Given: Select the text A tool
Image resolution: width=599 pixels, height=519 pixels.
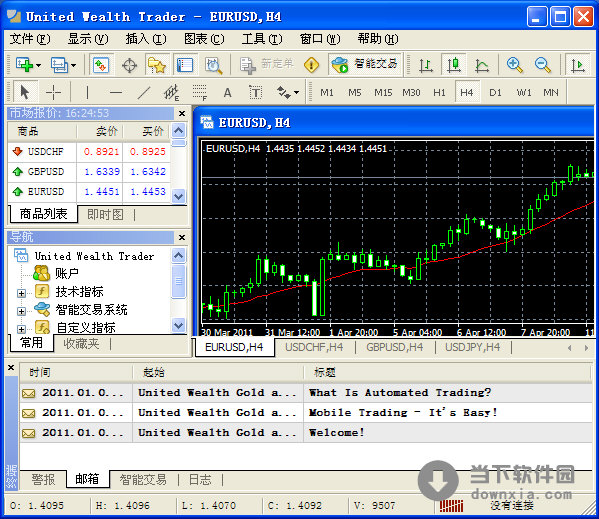Looking at the screenshot, I should coord(227,92).
